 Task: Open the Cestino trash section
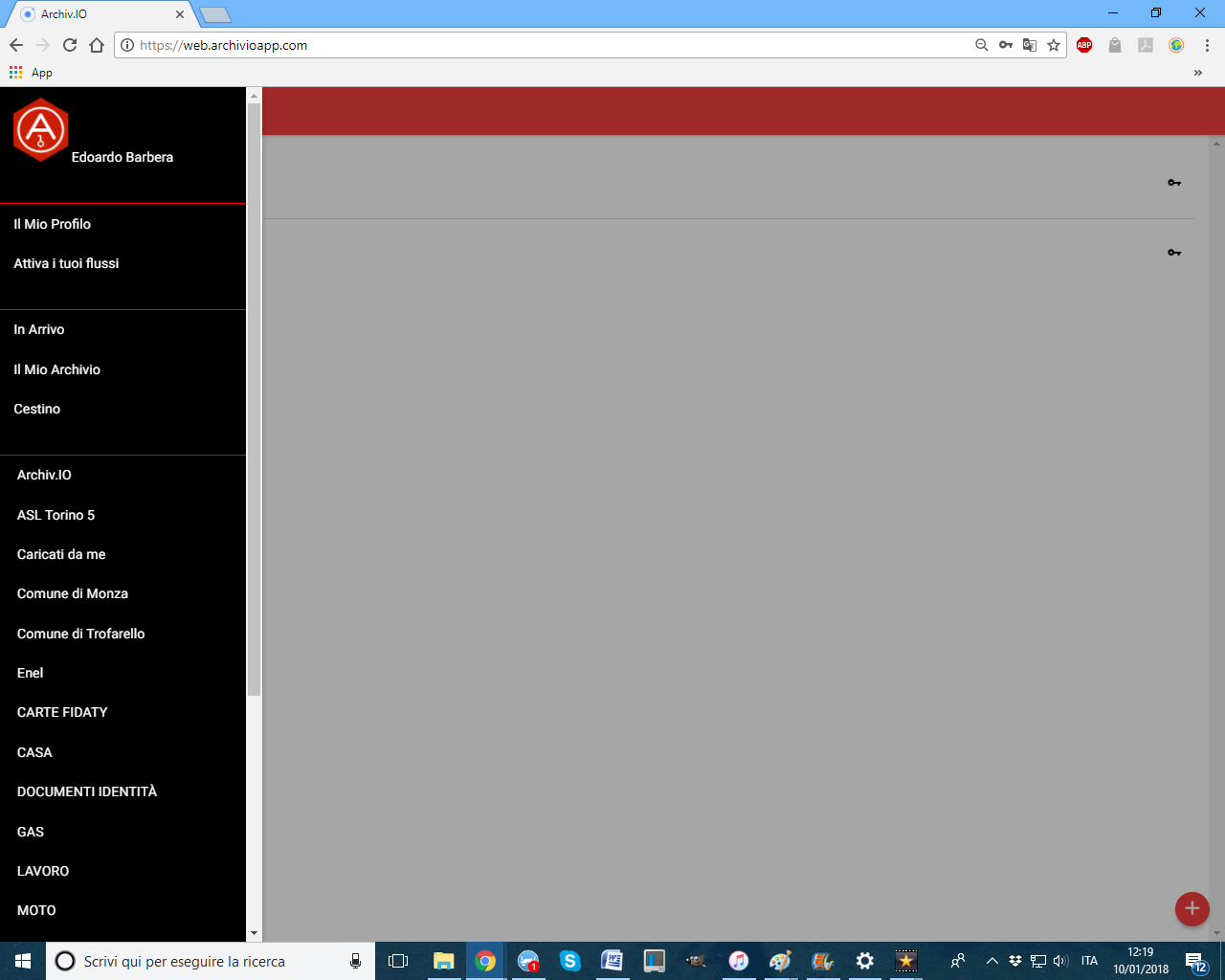36,409
